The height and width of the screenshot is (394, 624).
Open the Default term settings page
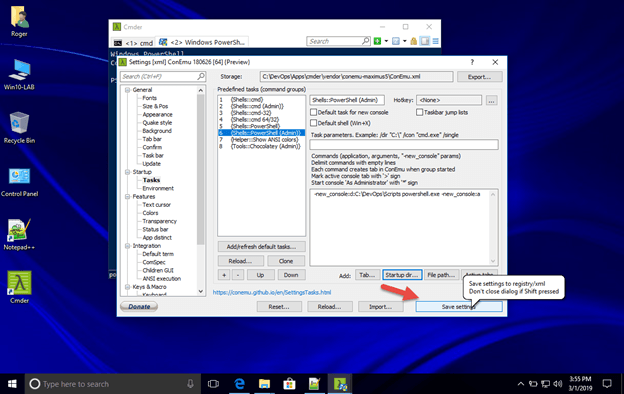point(158,254)
